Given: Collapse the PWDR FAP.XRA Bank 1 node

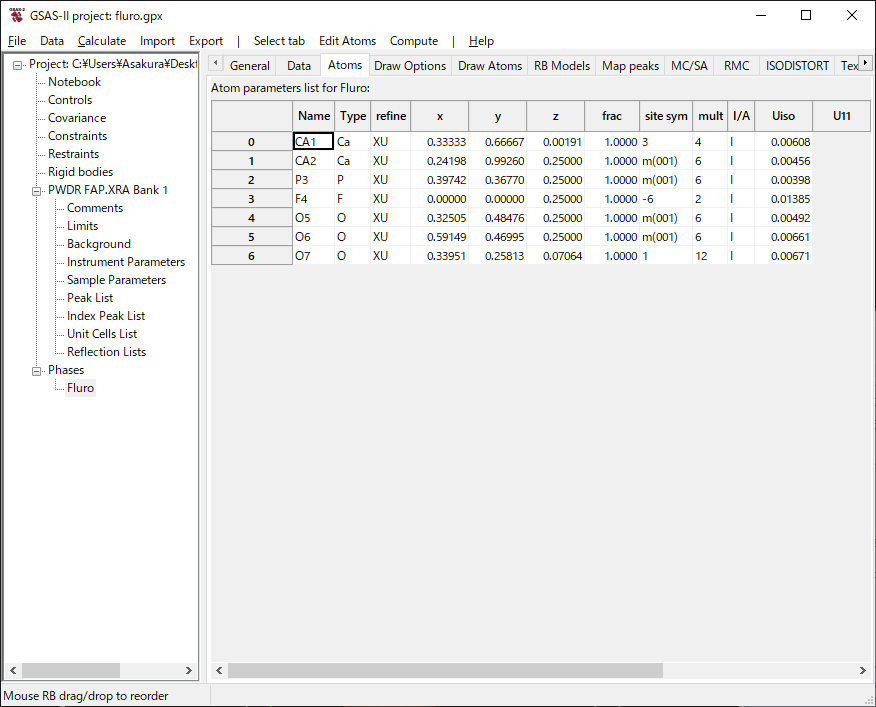Looking at the screenshot, I should pos(37,190).
